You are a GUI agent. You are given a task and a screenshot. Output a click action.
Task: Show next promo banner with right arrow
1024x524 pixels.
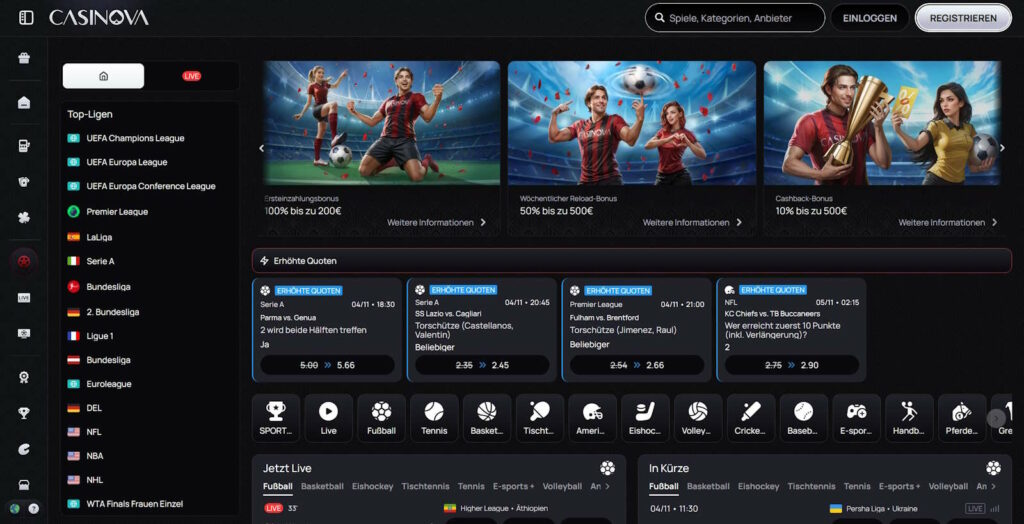pos(1002,148)
